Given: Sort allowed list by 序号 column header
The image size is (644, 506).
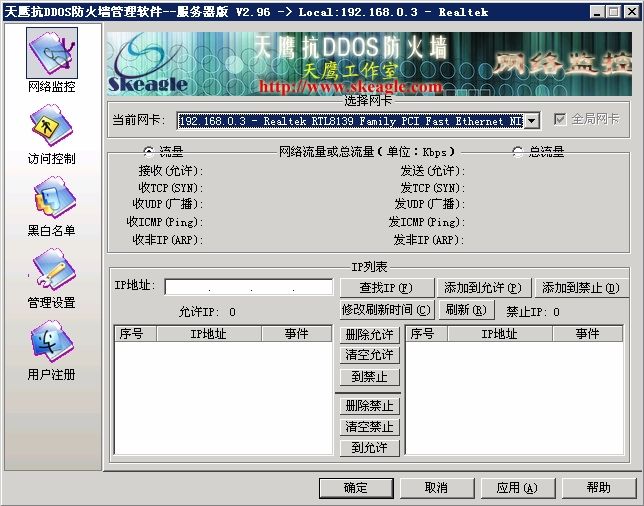Looking at the screenshot, I should pos(136,334).
